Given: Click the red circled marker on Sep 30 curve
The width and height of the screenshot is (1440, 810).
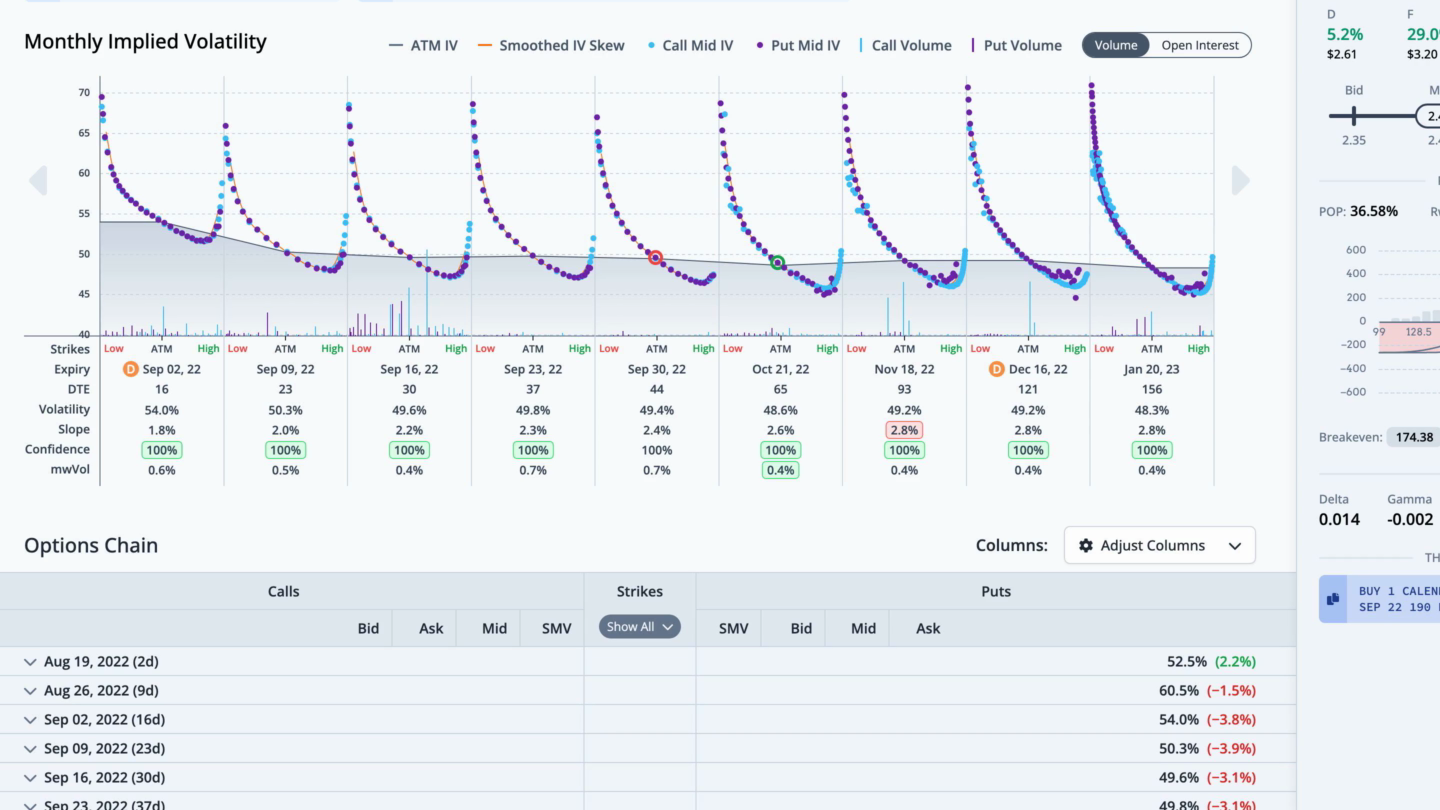Looking at the screenshot, I should [x=656, y=258].
